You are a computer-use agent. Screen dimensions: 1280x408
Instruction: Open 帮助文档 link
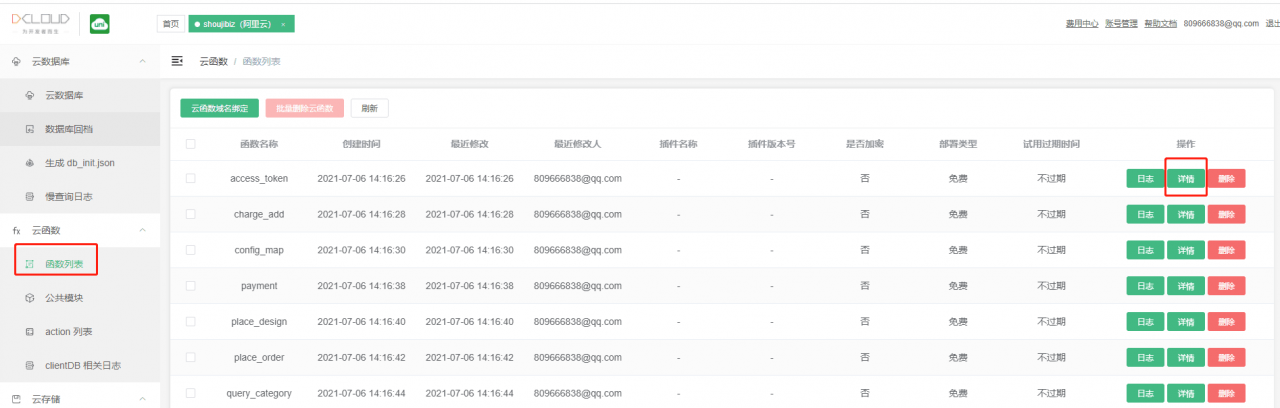[x=1160, y=23]
